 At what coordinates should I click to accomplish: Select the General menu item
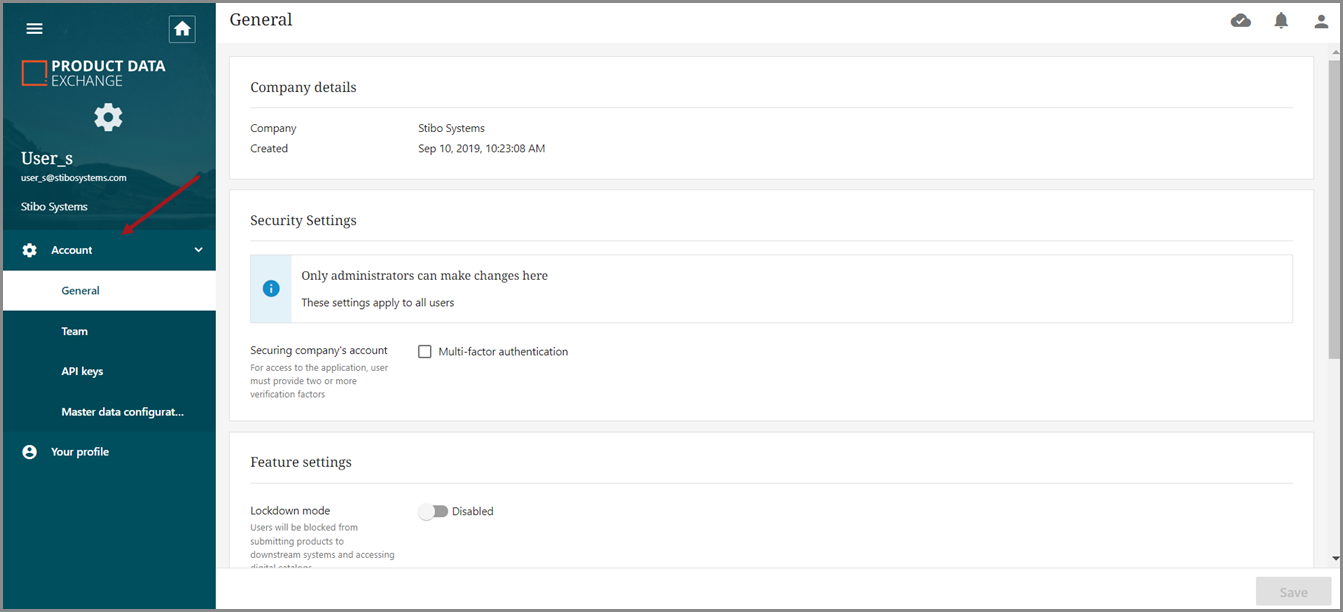(x=109, y=291)
